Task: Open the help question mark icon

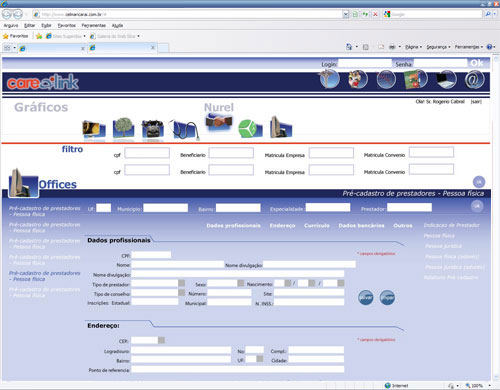Action: (489, 47)
